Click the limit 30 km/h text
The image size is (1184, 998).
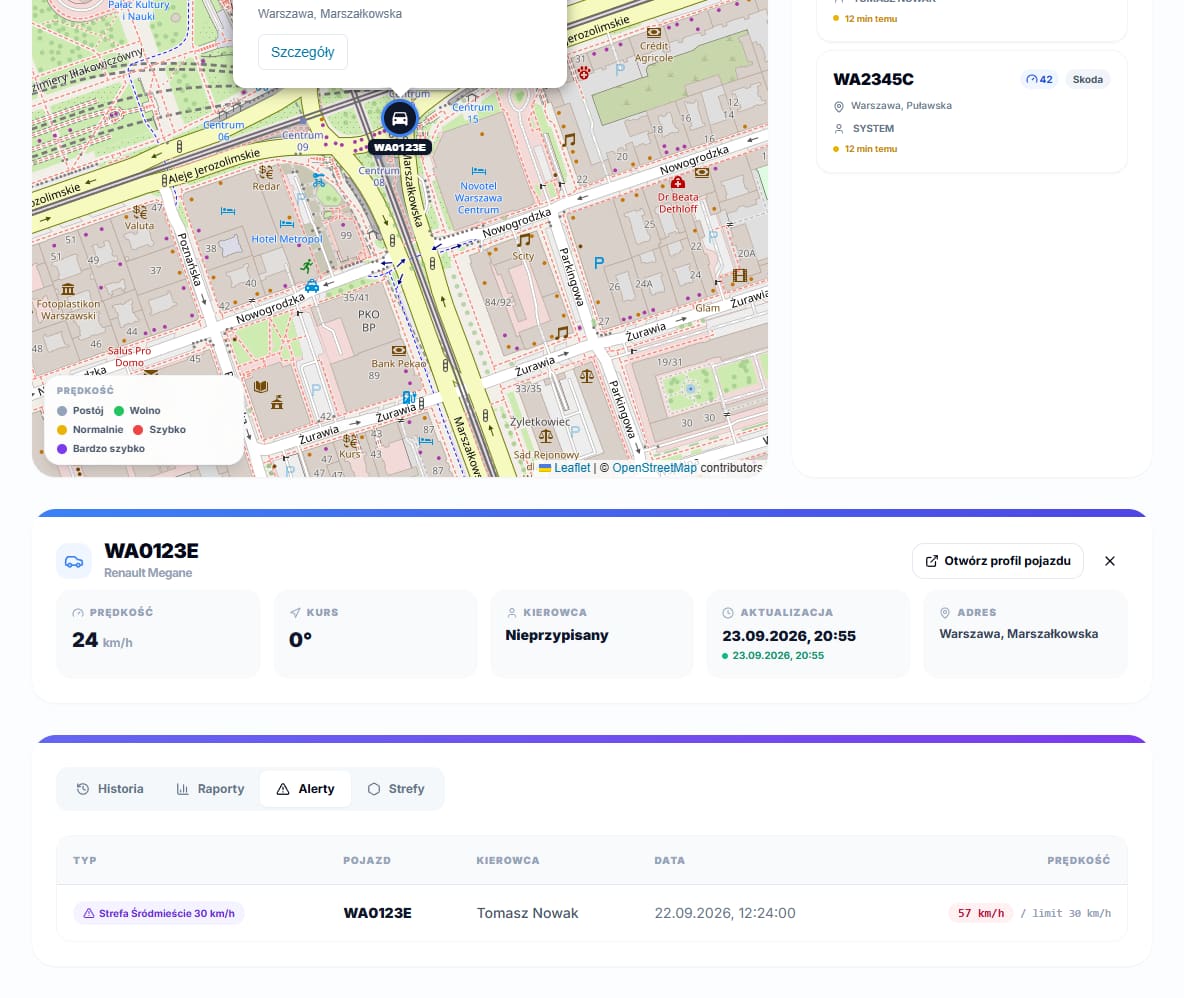tap(1065, 913)
